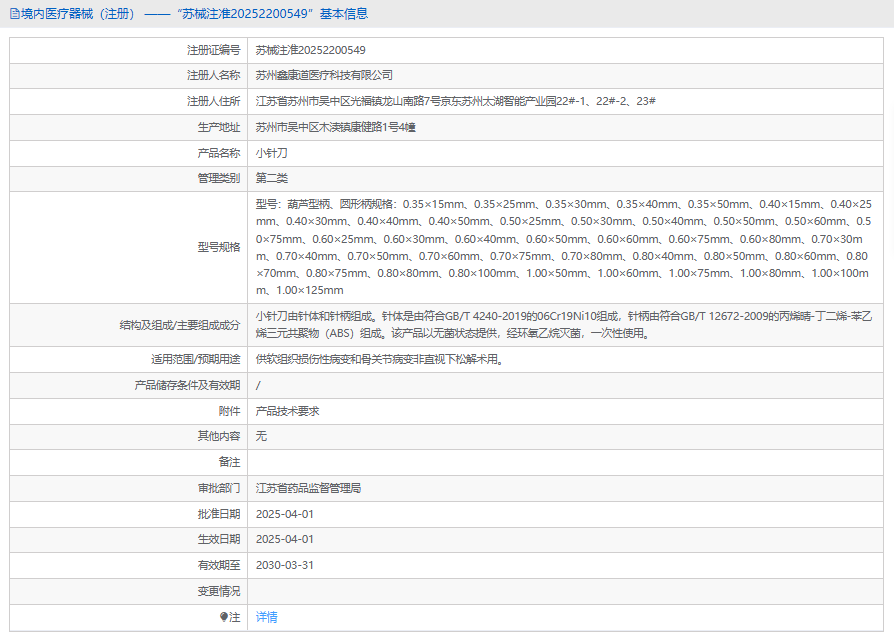Click the 附件 label
Viewport: 894px width, 636px height.
pyautogui.click(x=230, y=411)
